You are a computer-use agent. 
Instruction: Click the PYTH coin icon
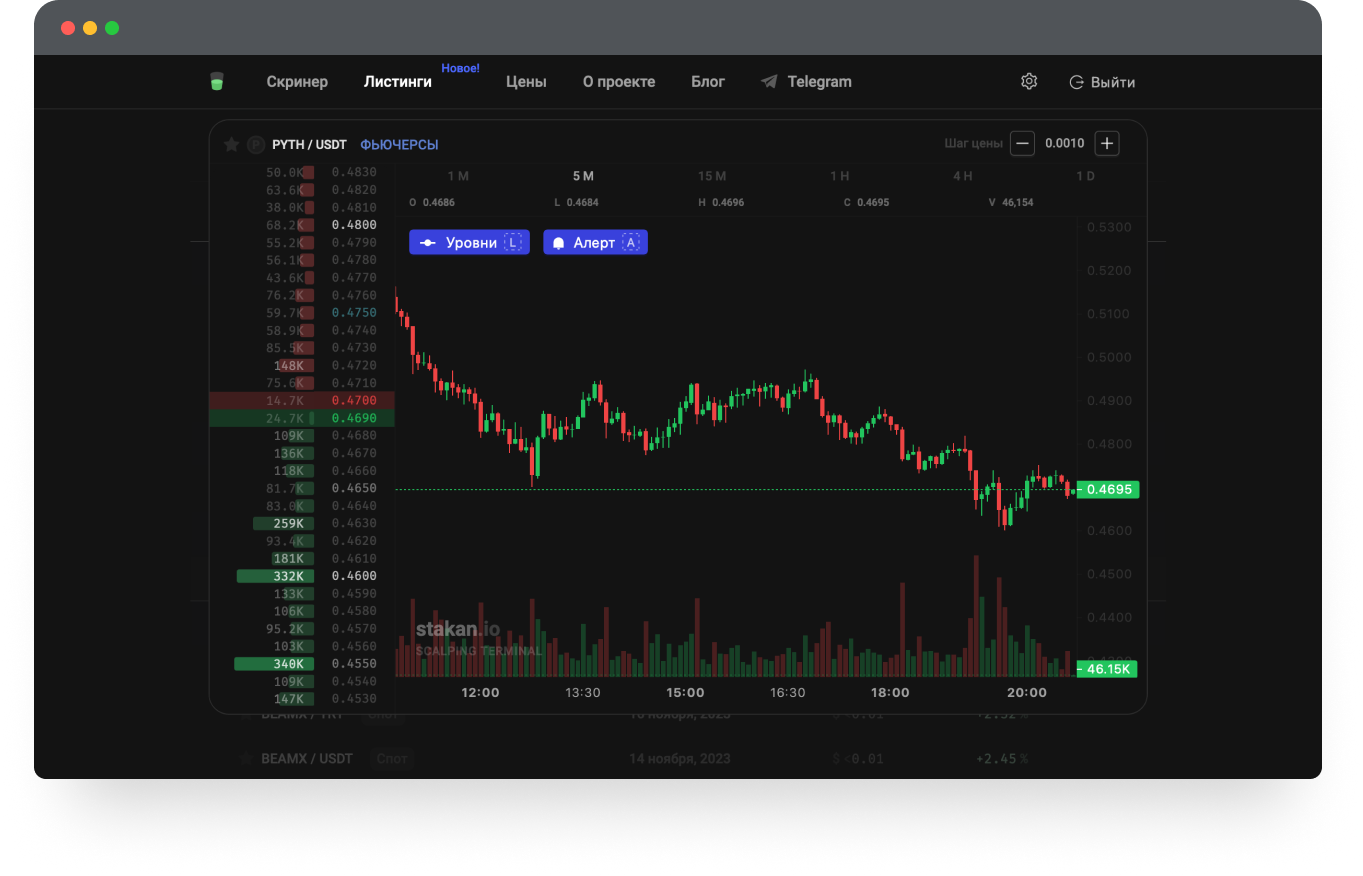255,145
